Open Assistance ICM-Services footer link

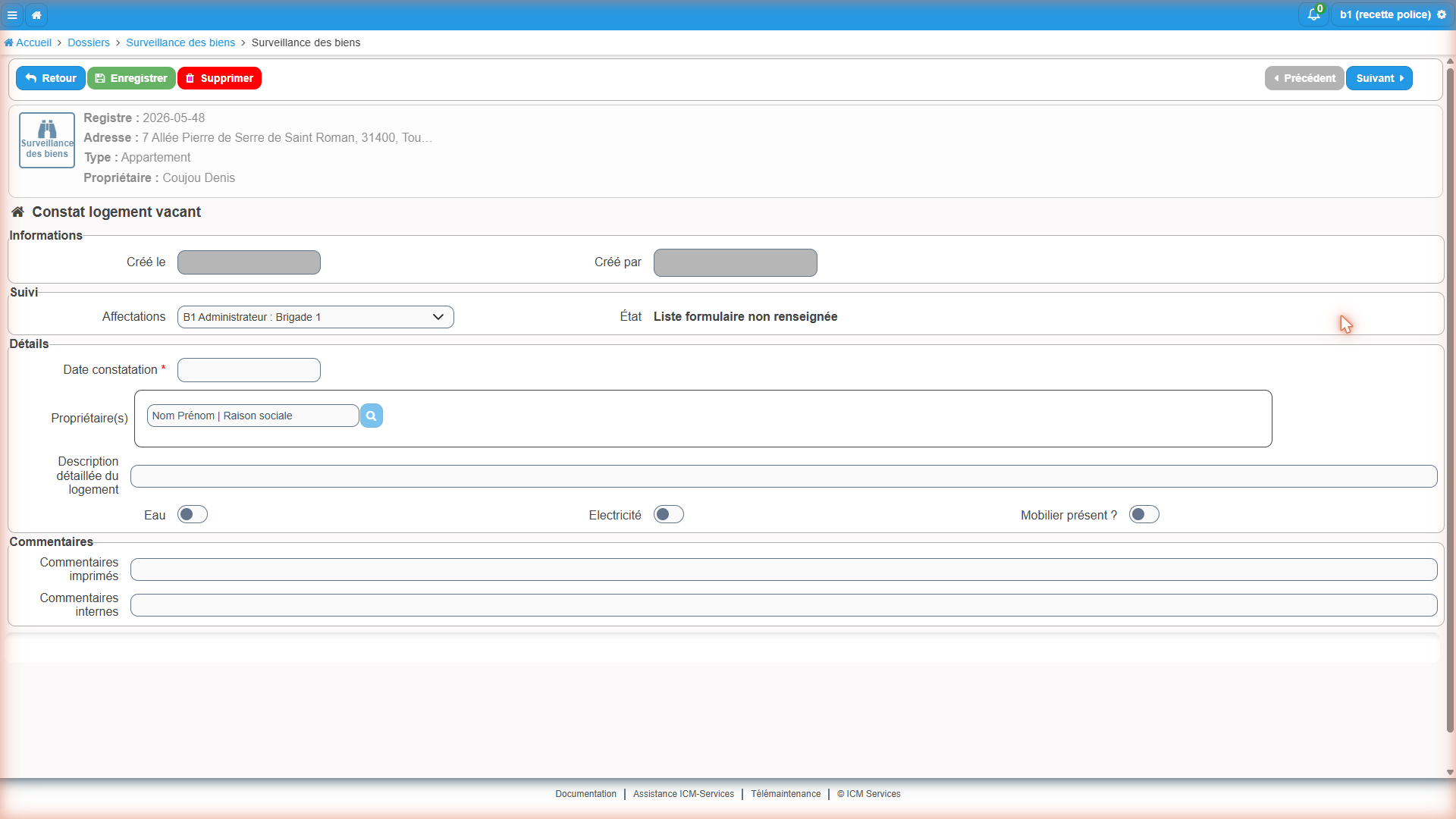[x=683, y=794]
